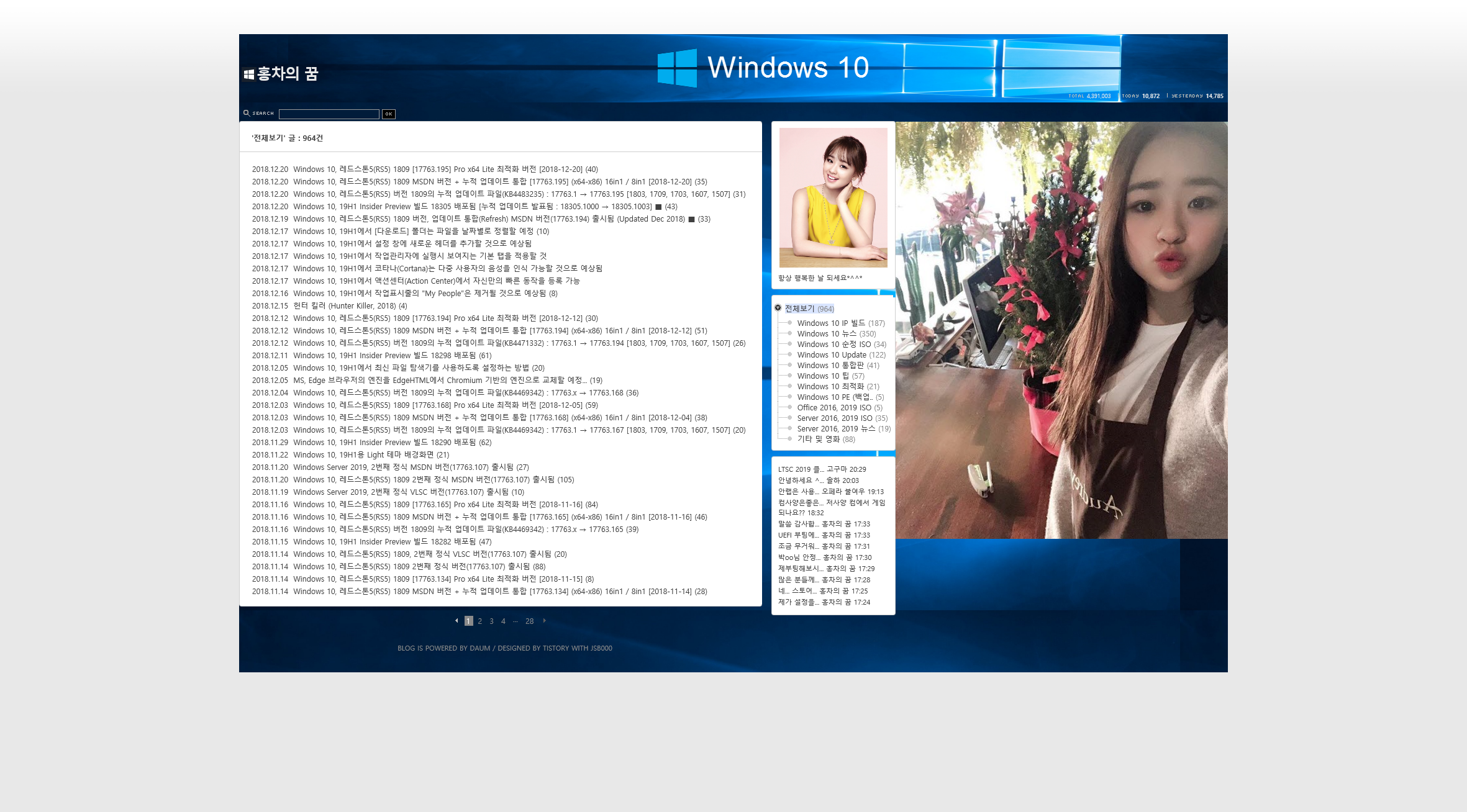Select the 기타 및 영화 category
1467x812 pixels.
[x=818, y=439]
